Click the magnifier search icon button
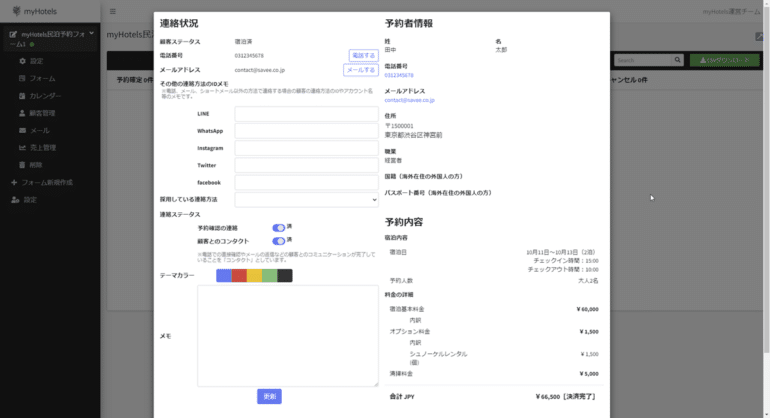770x418 pixels. pos(678,60)
